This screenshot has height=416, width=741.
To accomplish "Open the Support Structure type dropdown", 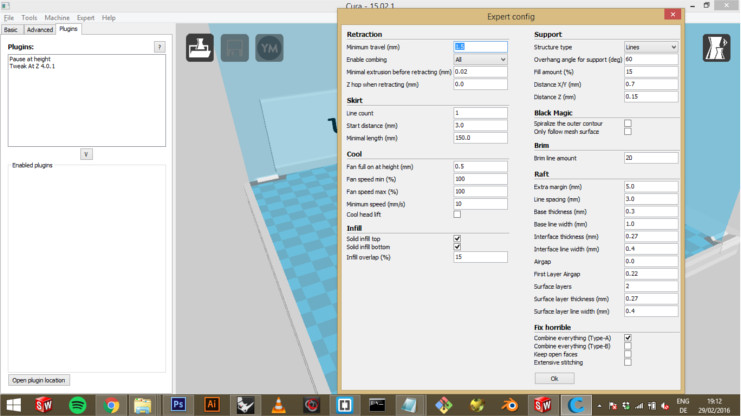I will click(x=651, y=47).
